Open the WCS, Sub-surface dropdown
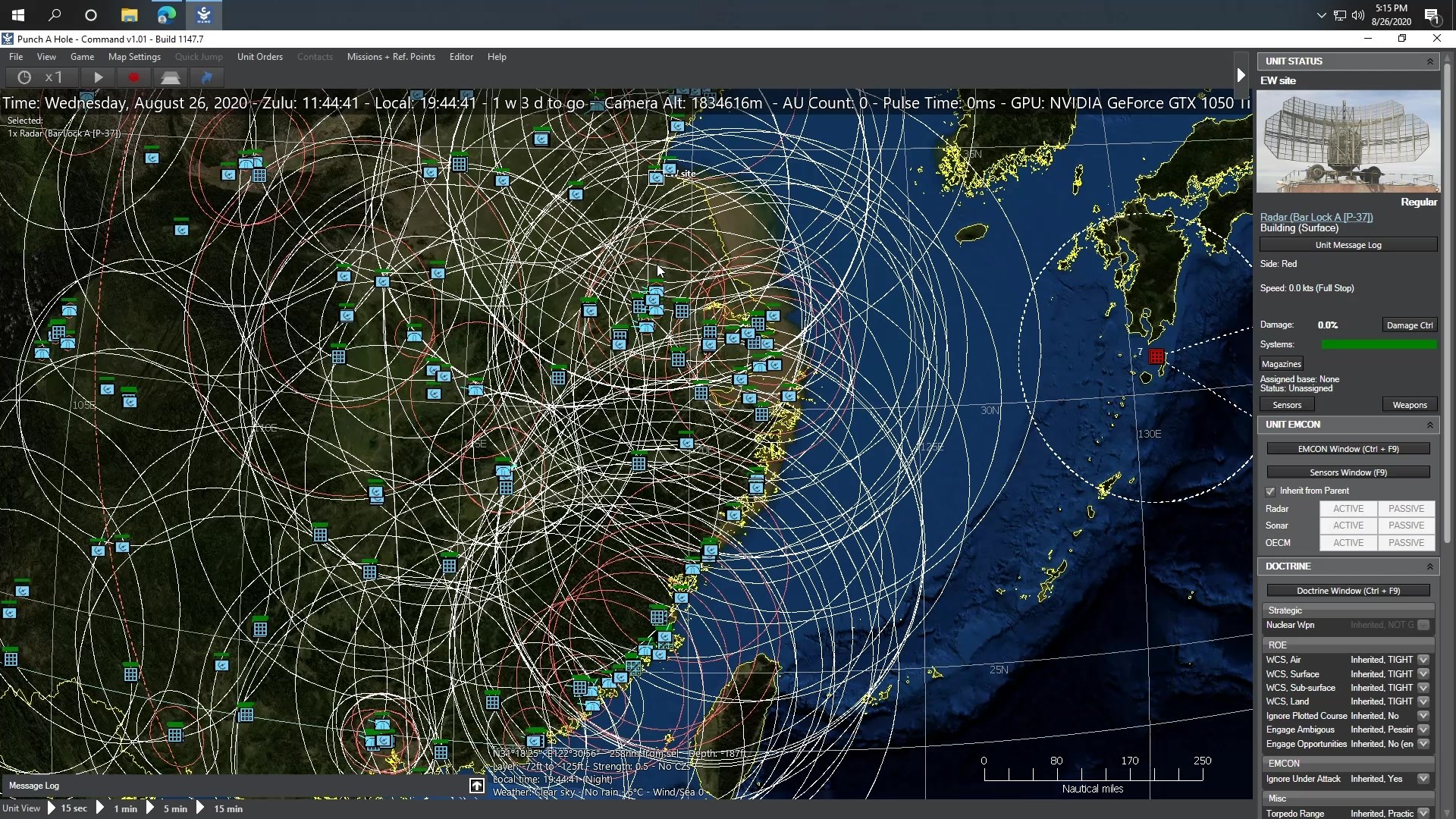 1423,688
